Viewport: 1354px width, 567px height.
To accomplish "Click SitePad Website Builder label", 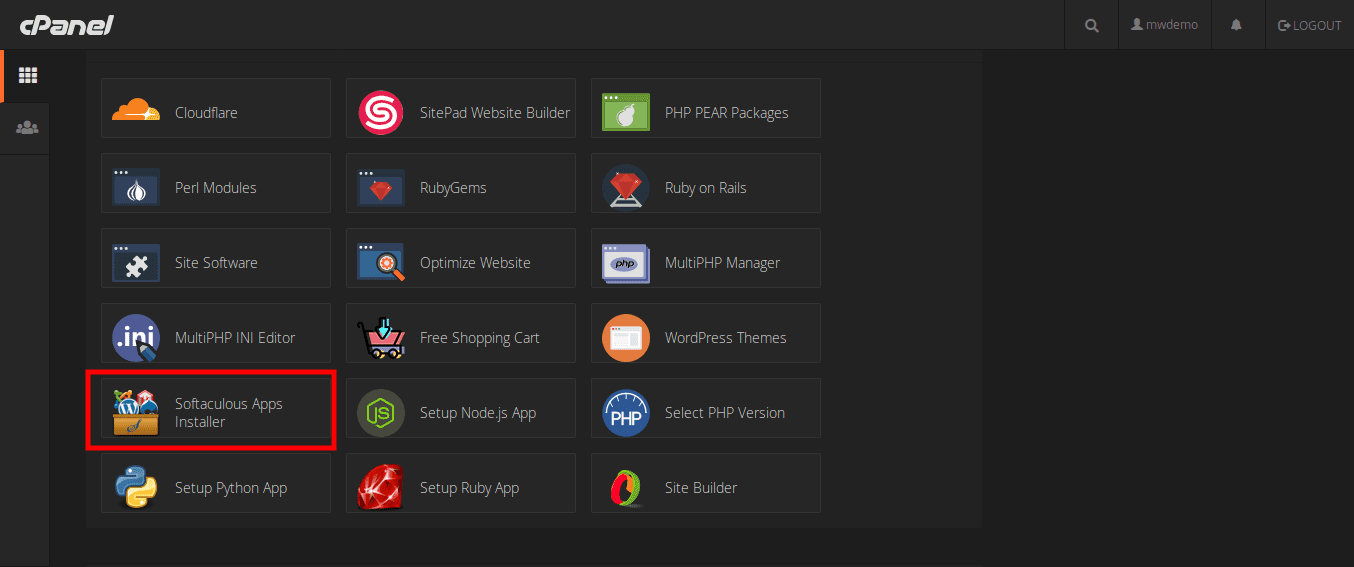I will (x=495, y=113).
